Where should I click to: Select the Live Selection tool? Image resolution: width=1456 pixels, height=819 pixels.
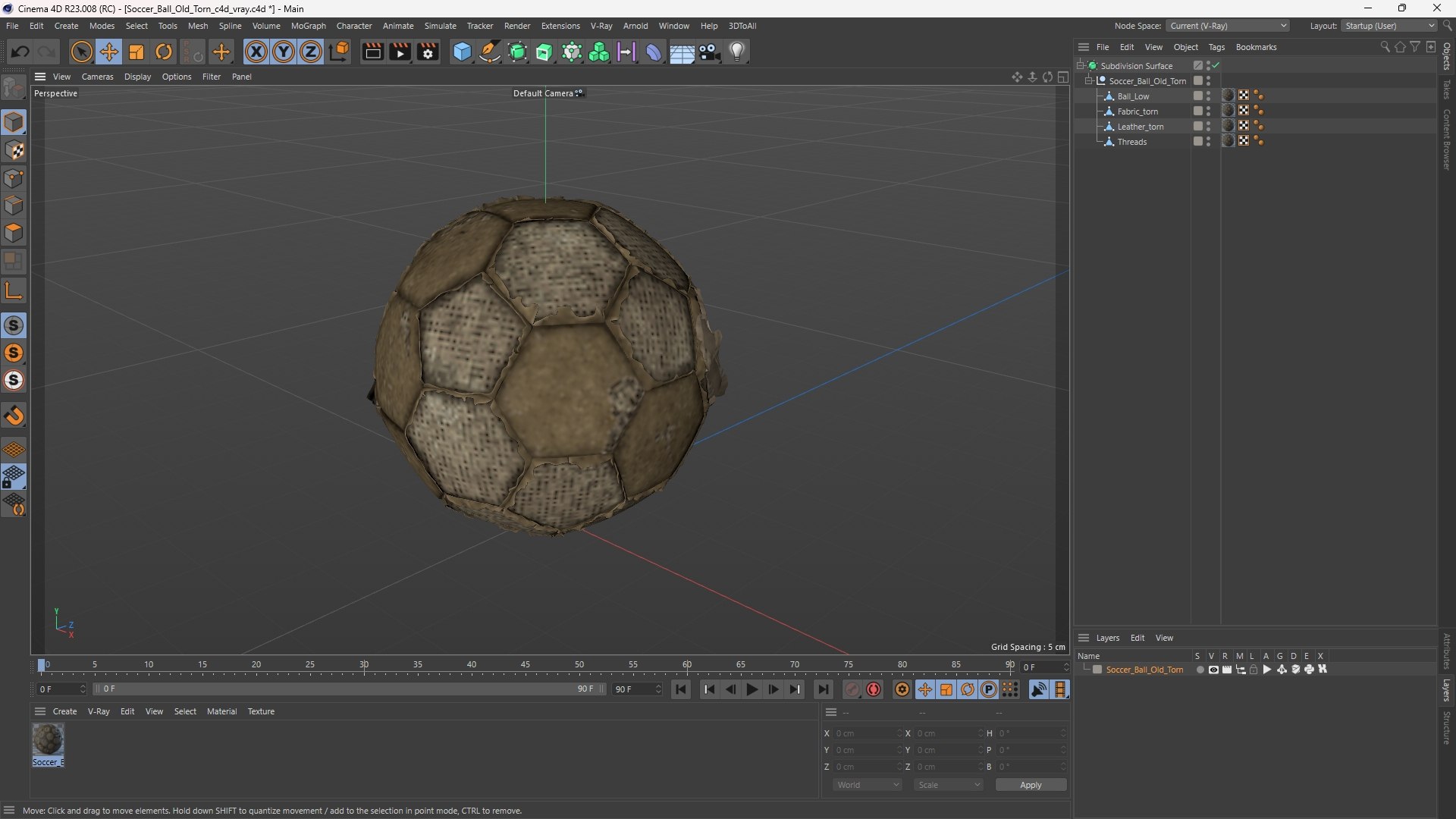[81, 52]
